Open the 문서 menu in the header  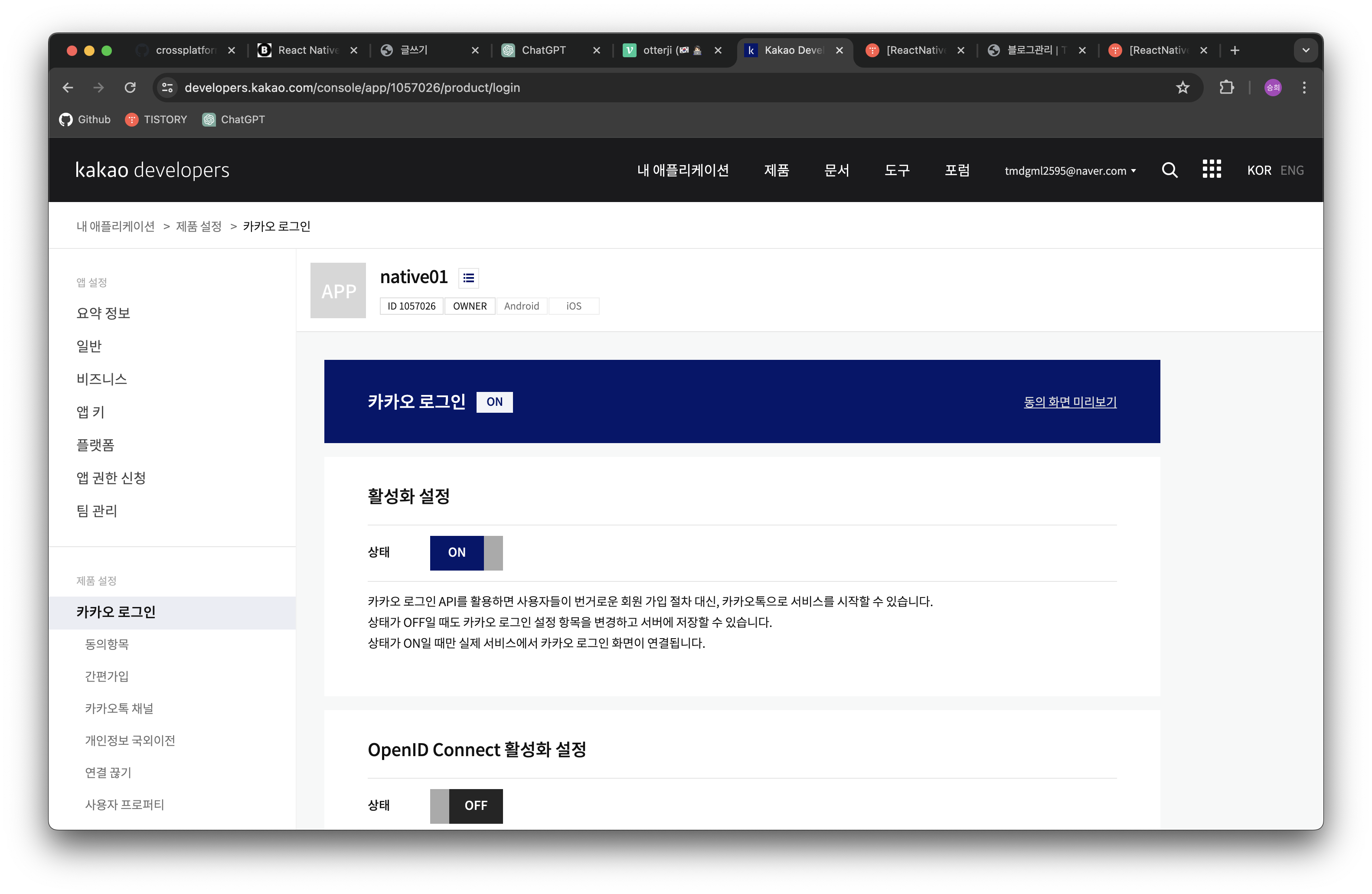(836, 171)
